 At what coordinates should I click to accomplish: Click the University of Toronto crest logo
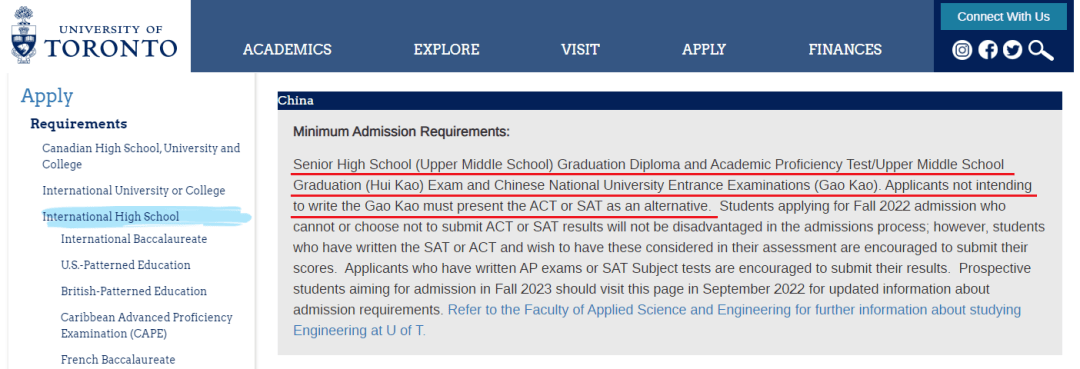[x=24, y=34]
